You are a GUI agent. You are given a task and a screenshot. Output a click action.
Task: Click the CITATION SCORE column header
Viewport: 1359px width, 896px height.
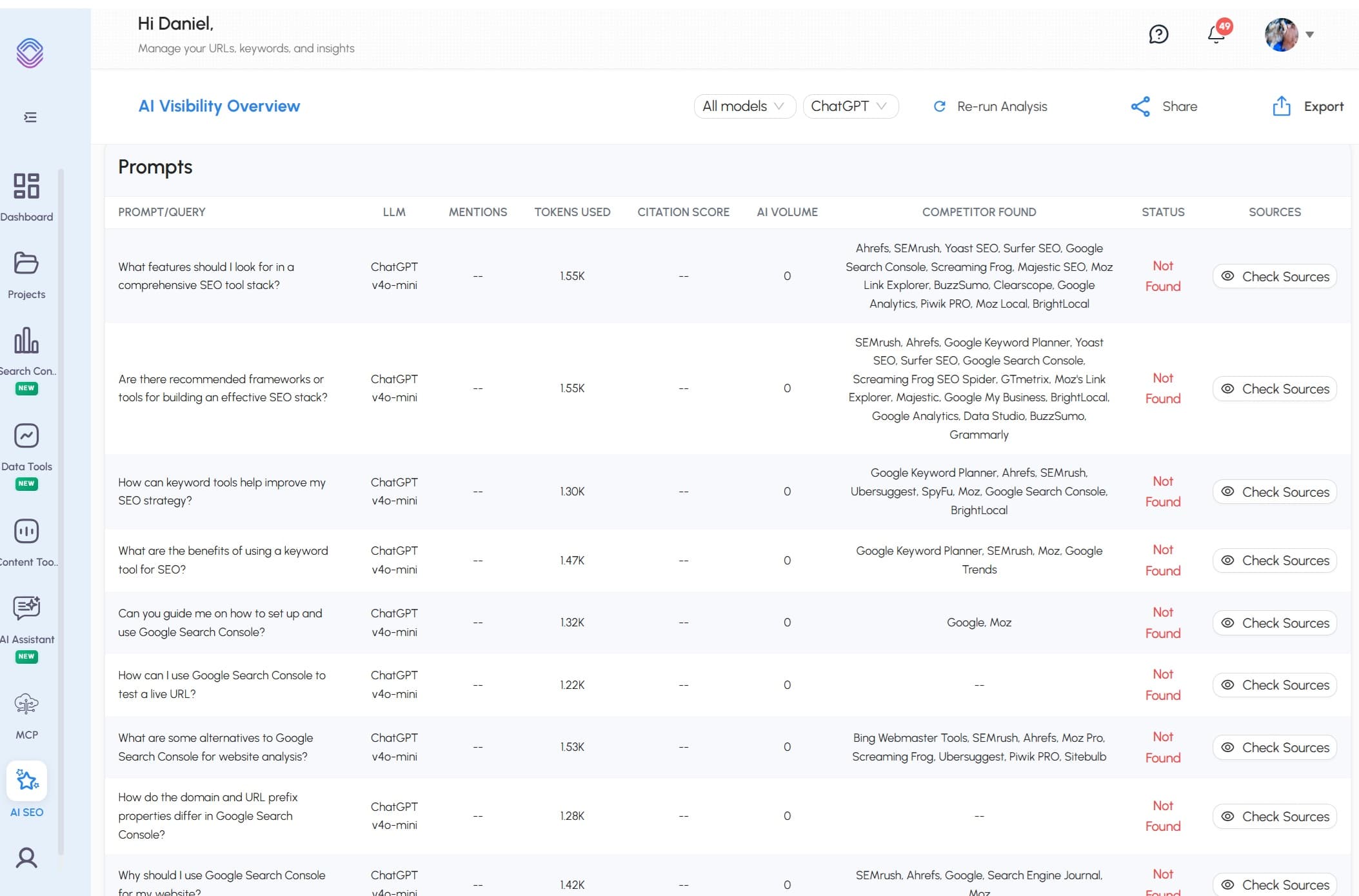(684, 212)
